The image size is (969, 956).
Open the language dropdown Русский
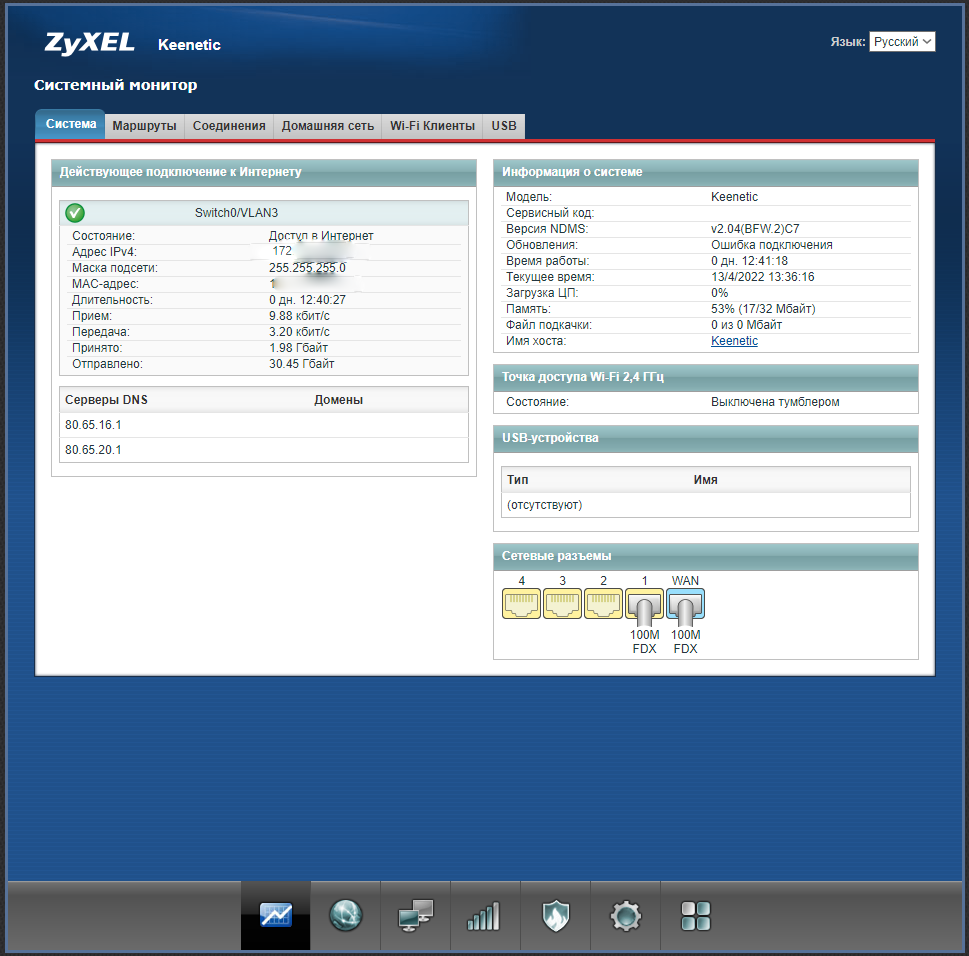(902, 41)
